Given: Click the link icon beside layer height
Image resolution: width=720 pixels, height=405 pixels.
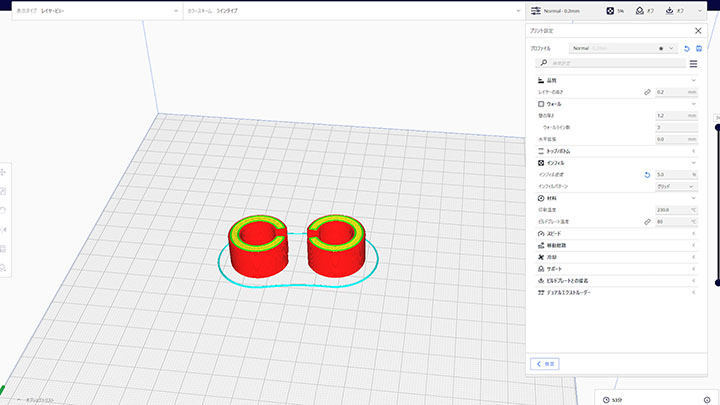Looking at the screenshot, I should [x=647, y=92].
